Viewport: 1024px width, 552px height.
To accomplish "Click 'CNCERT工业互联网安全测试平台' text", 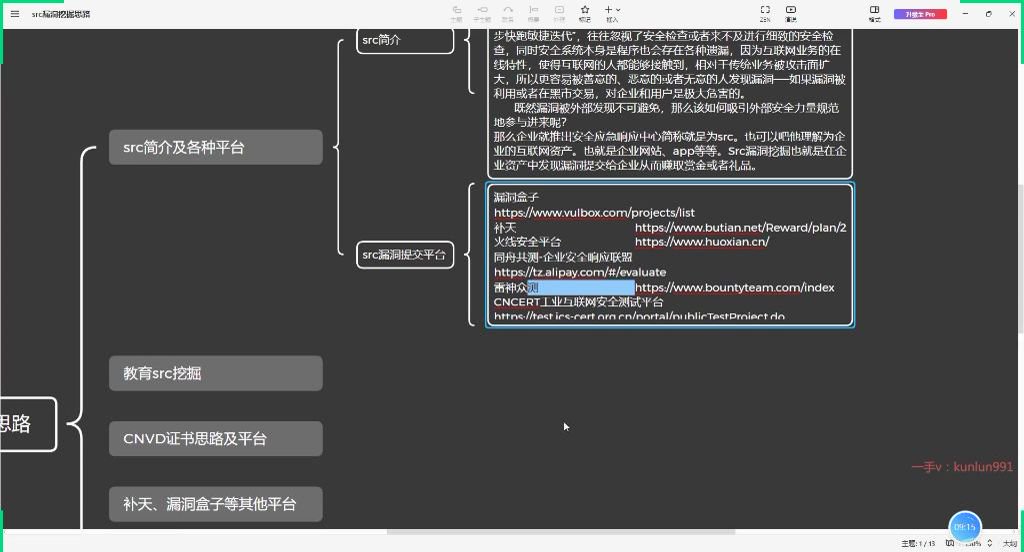I will coord(579,302).
